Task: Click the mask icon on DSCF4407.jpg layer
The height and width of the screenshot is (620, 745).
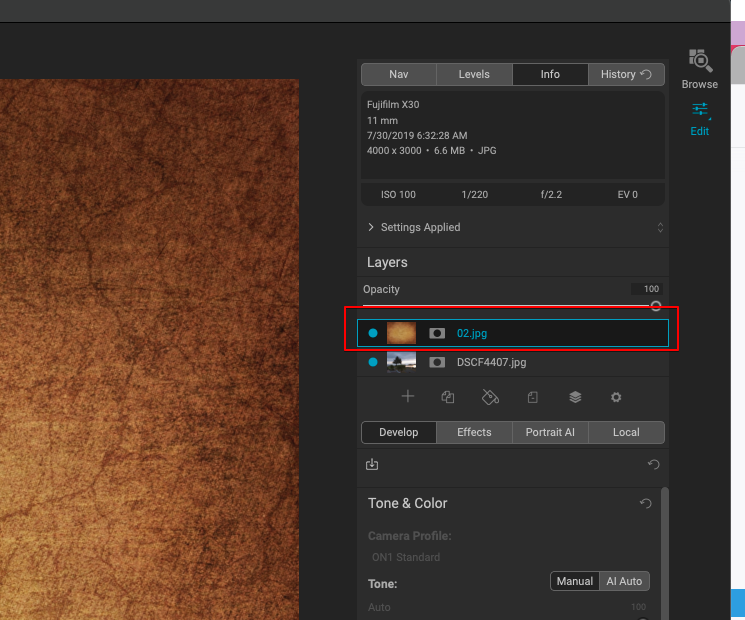Action: [x=437, y=362]
